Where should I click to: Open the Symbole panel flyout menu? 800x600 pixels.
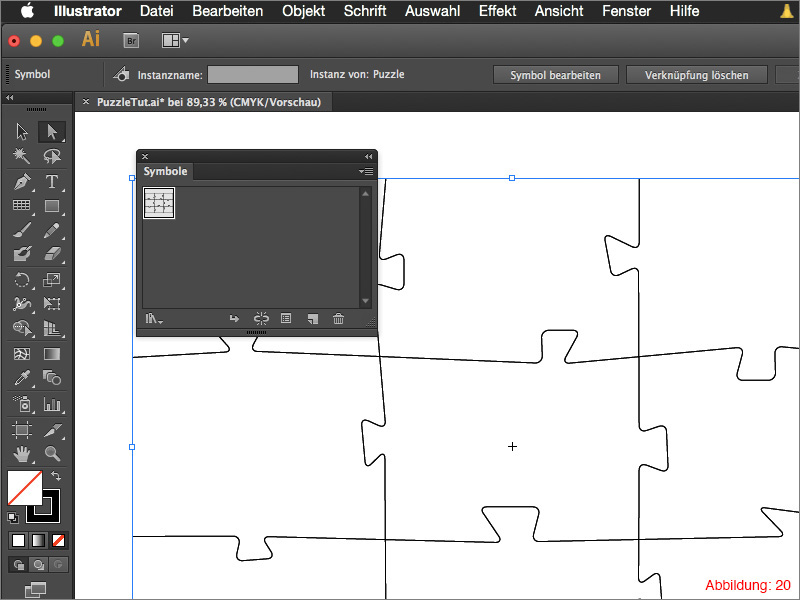pyautogui.click(x=366, y=171)
